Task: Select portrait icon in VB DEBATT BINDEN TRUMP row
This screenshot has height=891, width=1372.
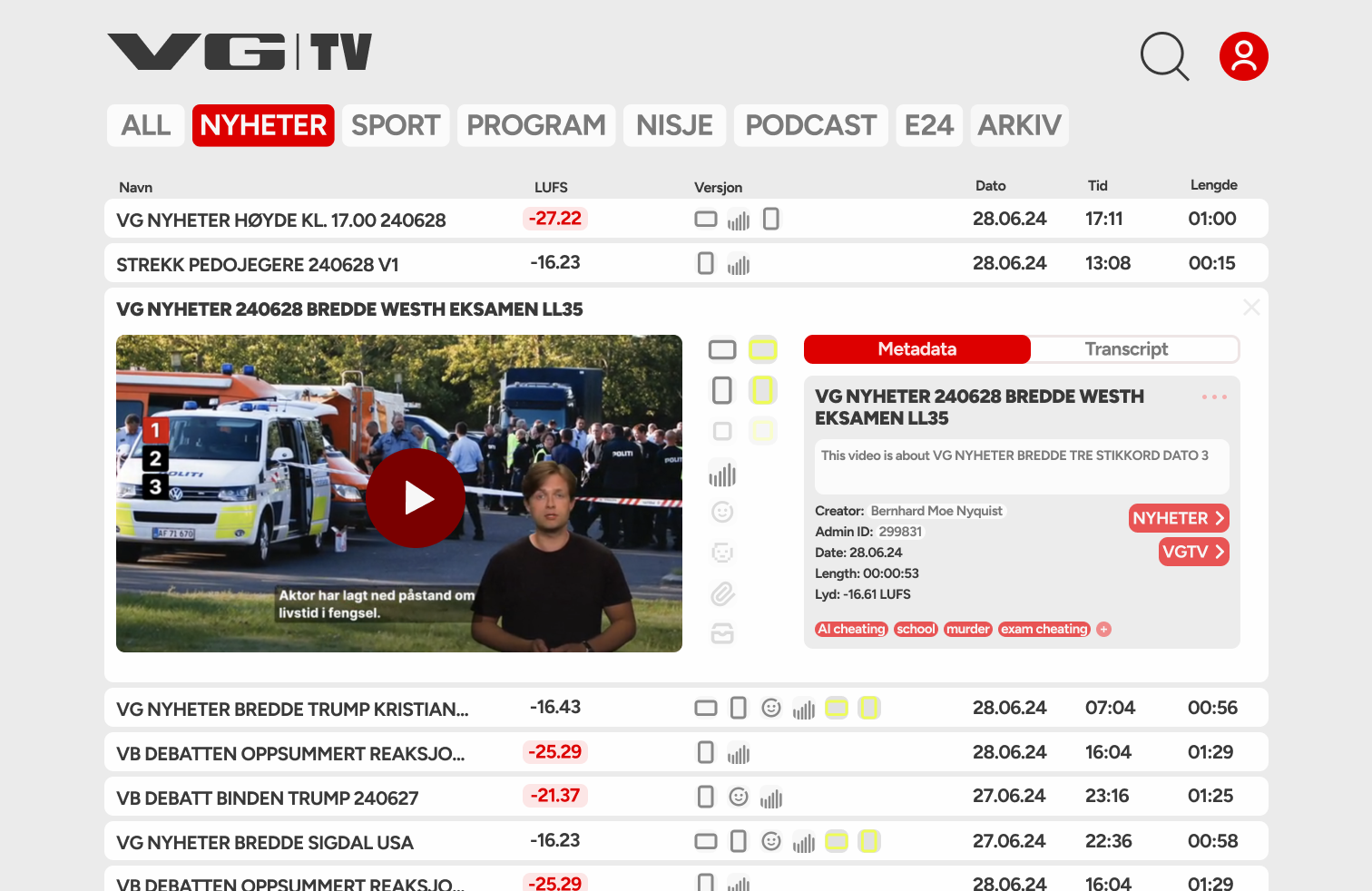Action: point(706,797)
